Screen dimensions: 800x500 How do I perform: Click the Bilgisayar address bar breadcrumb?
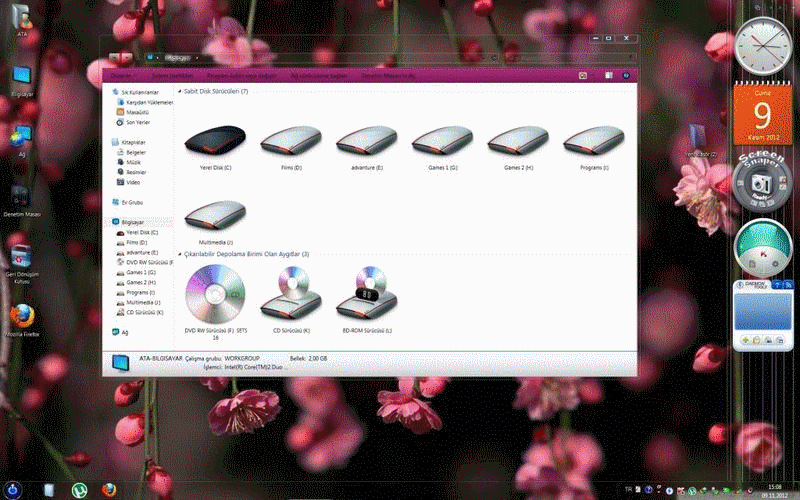[x=178, y=58]
